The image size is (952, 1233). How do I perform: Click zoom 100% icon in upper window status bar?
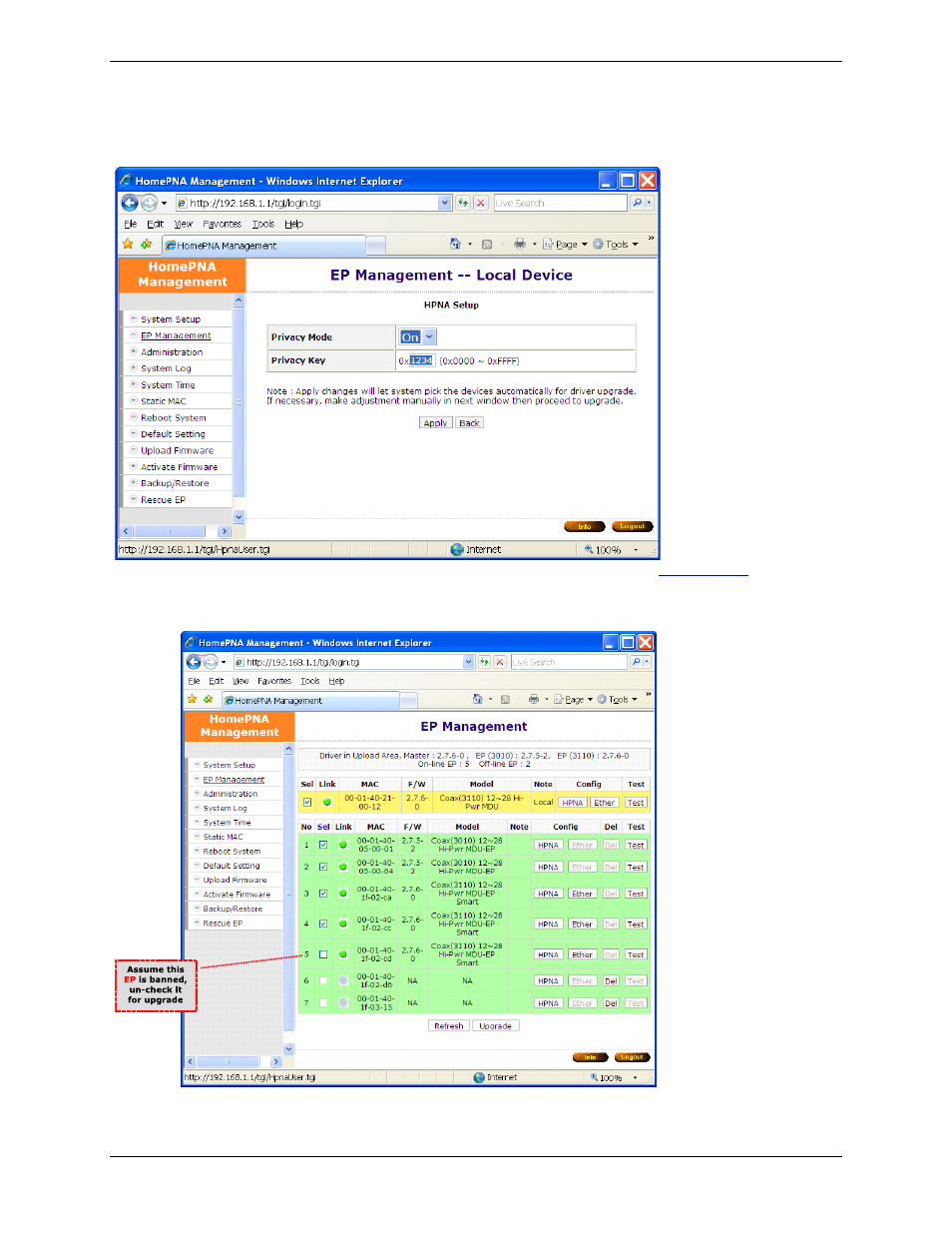pyautogui.click(x=589, y=550)
